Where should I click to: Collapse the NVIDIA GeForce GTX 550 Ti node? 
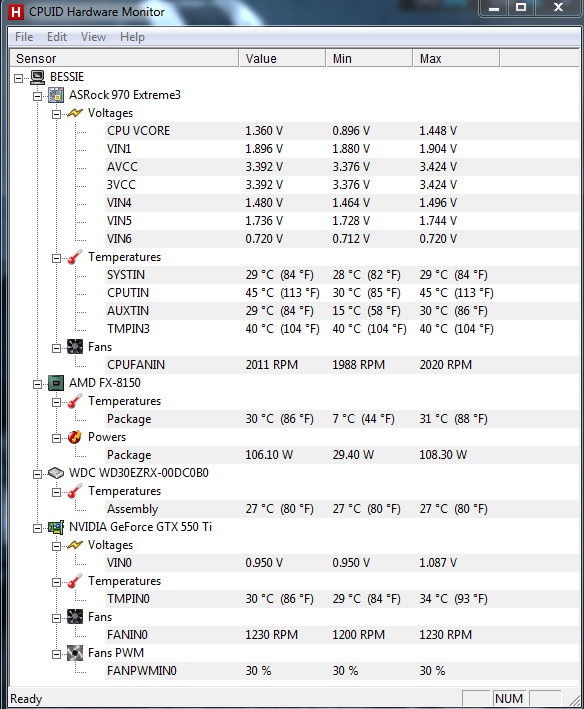pos(37,528)
